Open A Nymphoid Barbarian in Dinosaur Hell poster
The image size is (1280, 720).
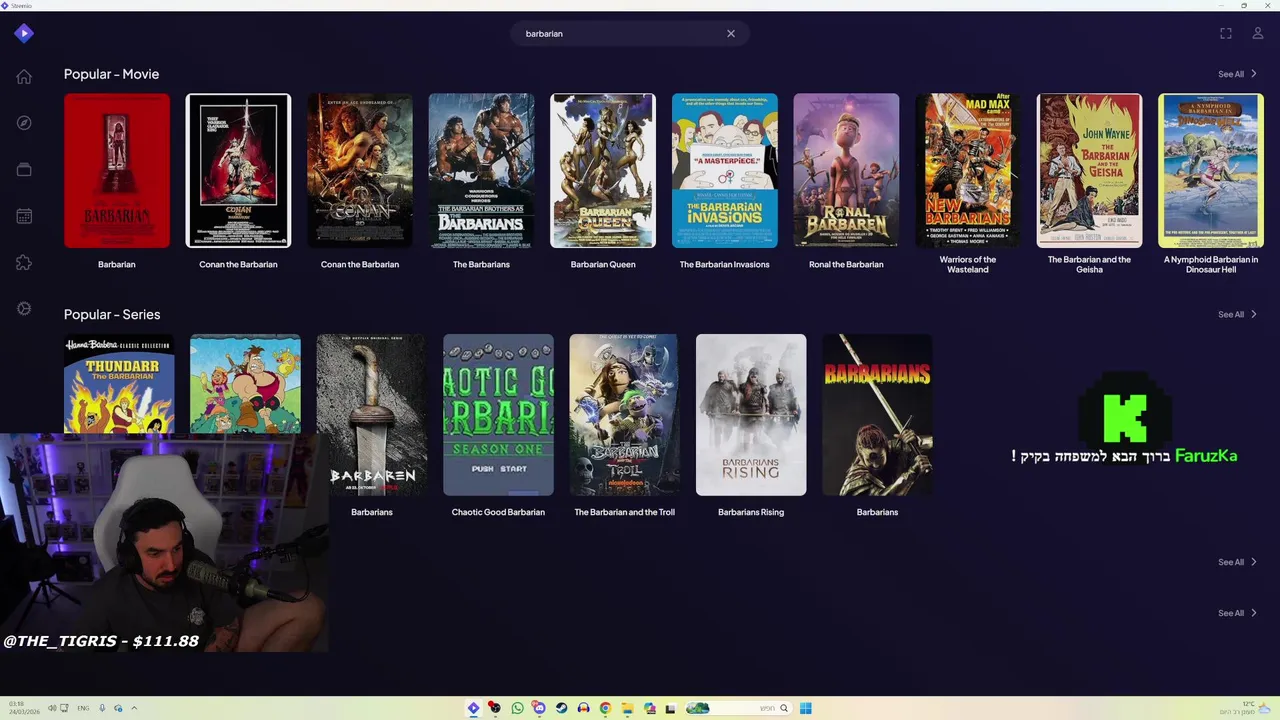point(1211,171)
